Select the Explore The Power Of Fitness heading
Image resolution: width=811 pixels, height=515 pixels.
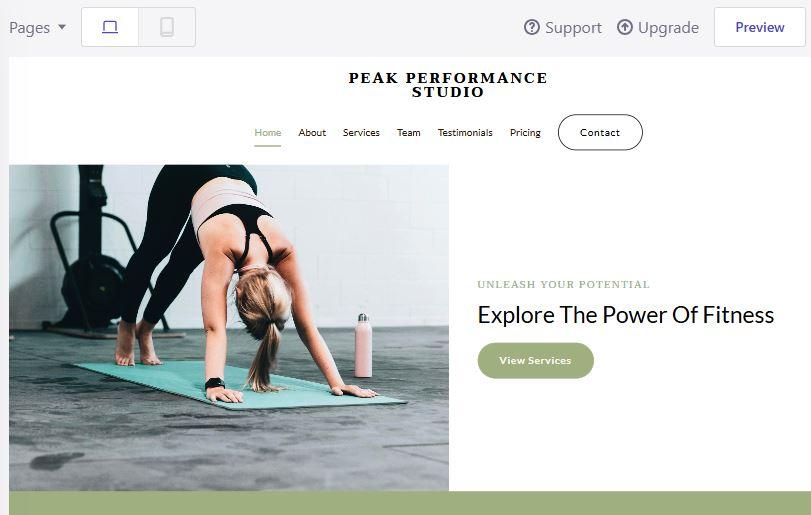point(625,315)
